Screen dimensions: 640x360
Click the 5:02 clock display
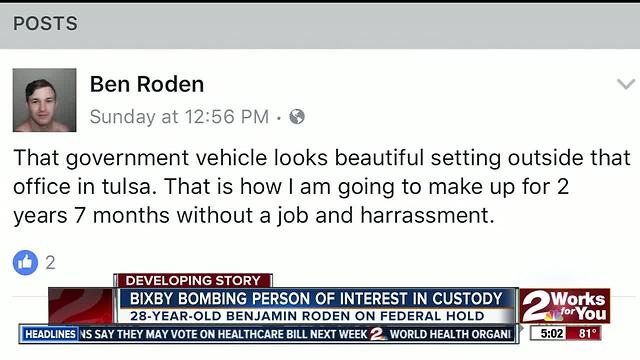tap(551, 333)
